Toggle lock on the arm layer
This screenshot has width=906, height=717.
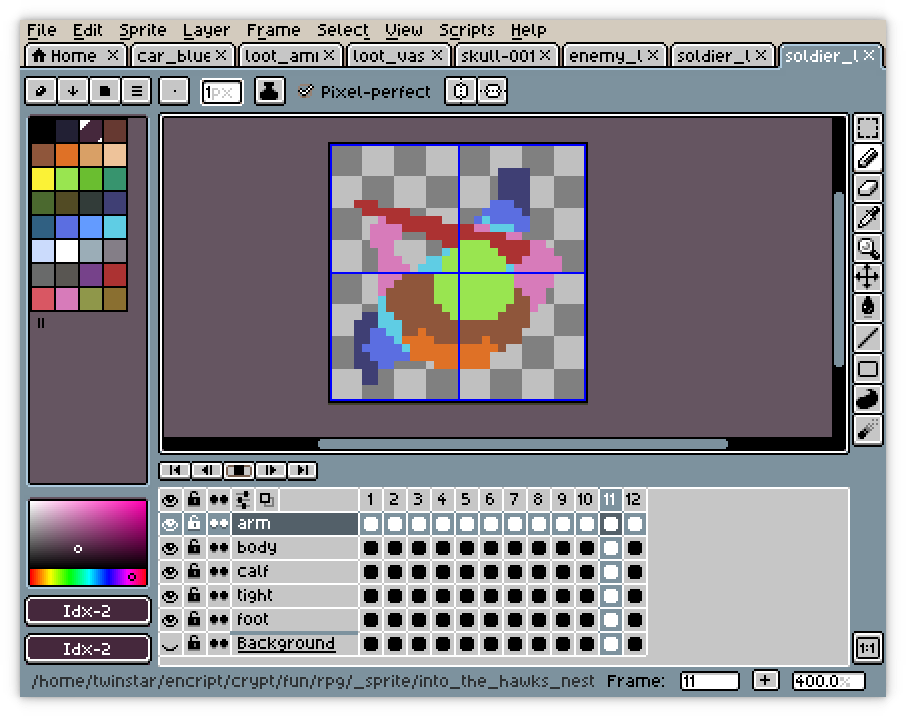[194, 524]
